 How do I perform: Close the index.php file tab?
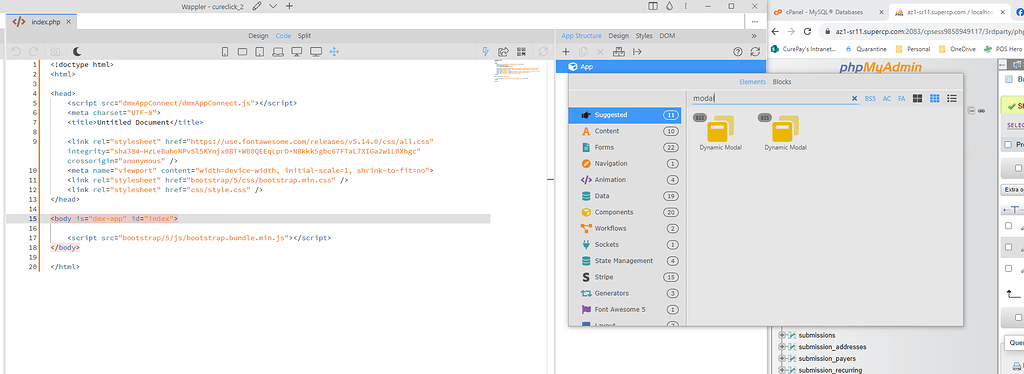point(68,22)
